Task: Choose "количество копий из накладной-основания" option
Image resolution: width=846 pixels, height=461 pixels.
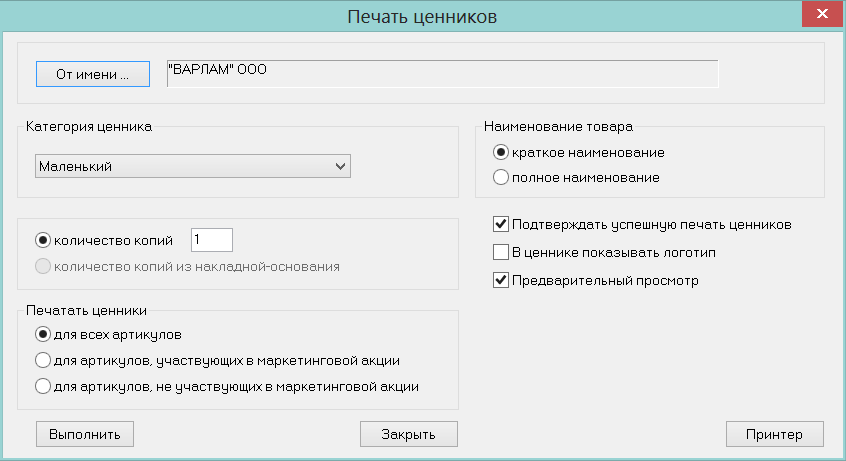Action: [43, 266]
